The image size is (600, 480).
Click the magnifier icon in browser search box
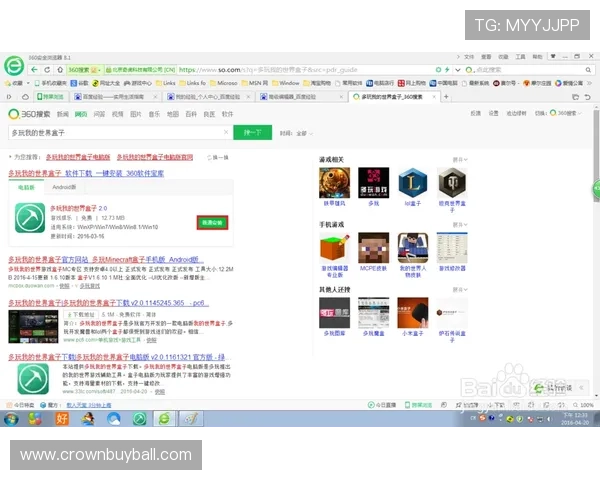pos(588,70)
